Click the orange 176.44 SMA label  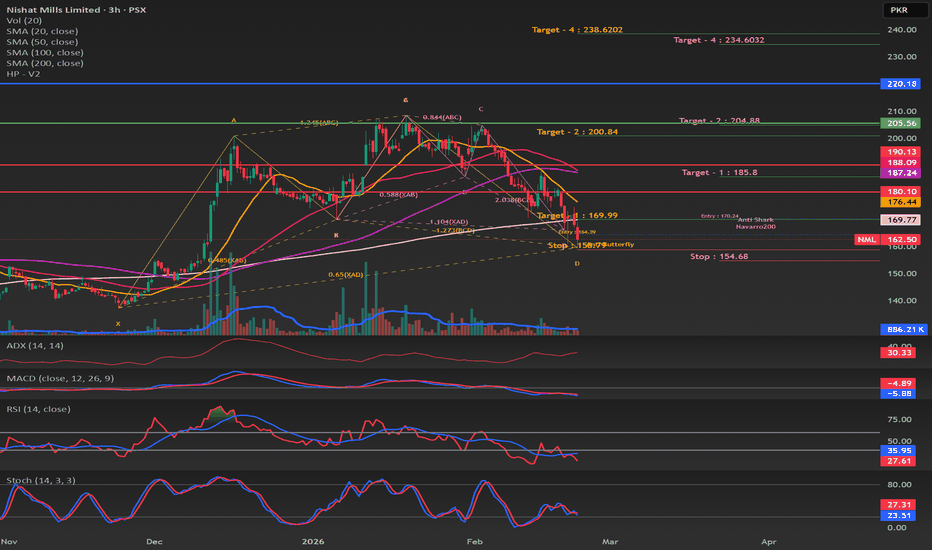tap(900, 202)
